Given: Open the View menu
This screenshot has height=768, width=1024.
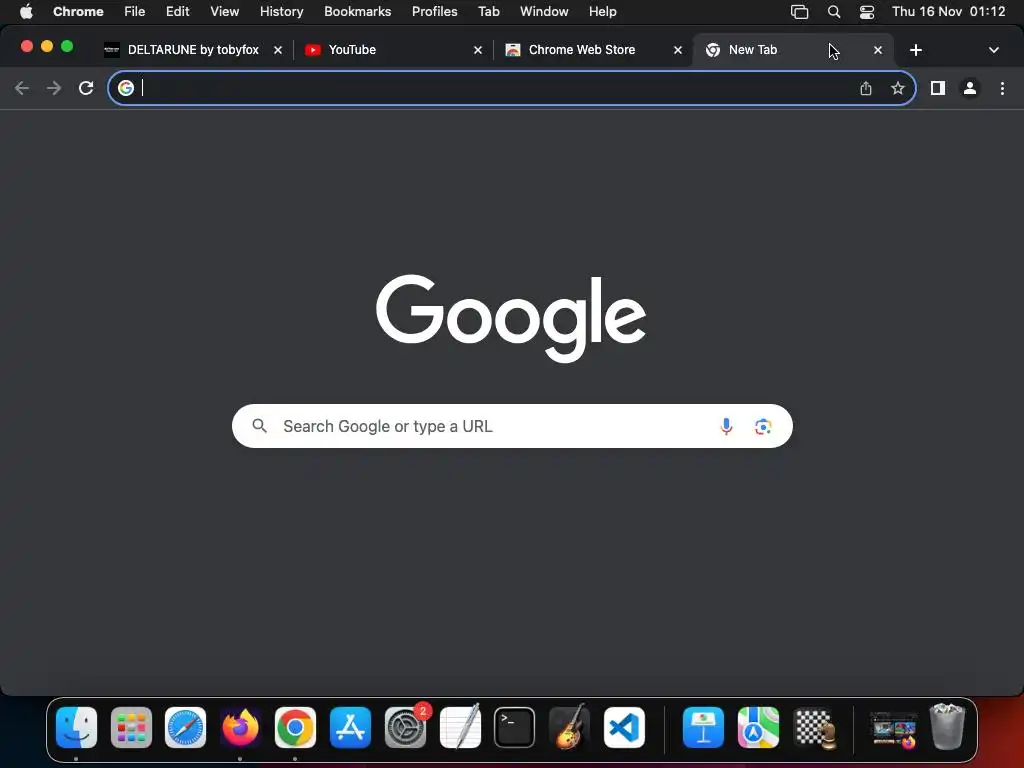Looking at the screenshot, I should tap(224, 12).
